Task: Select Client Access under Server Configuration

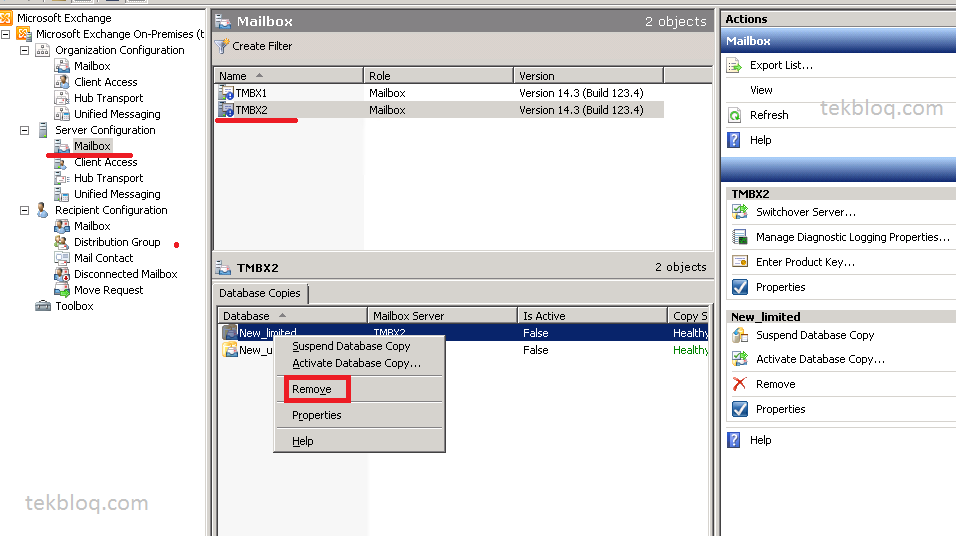Action: tap(105, 162)
